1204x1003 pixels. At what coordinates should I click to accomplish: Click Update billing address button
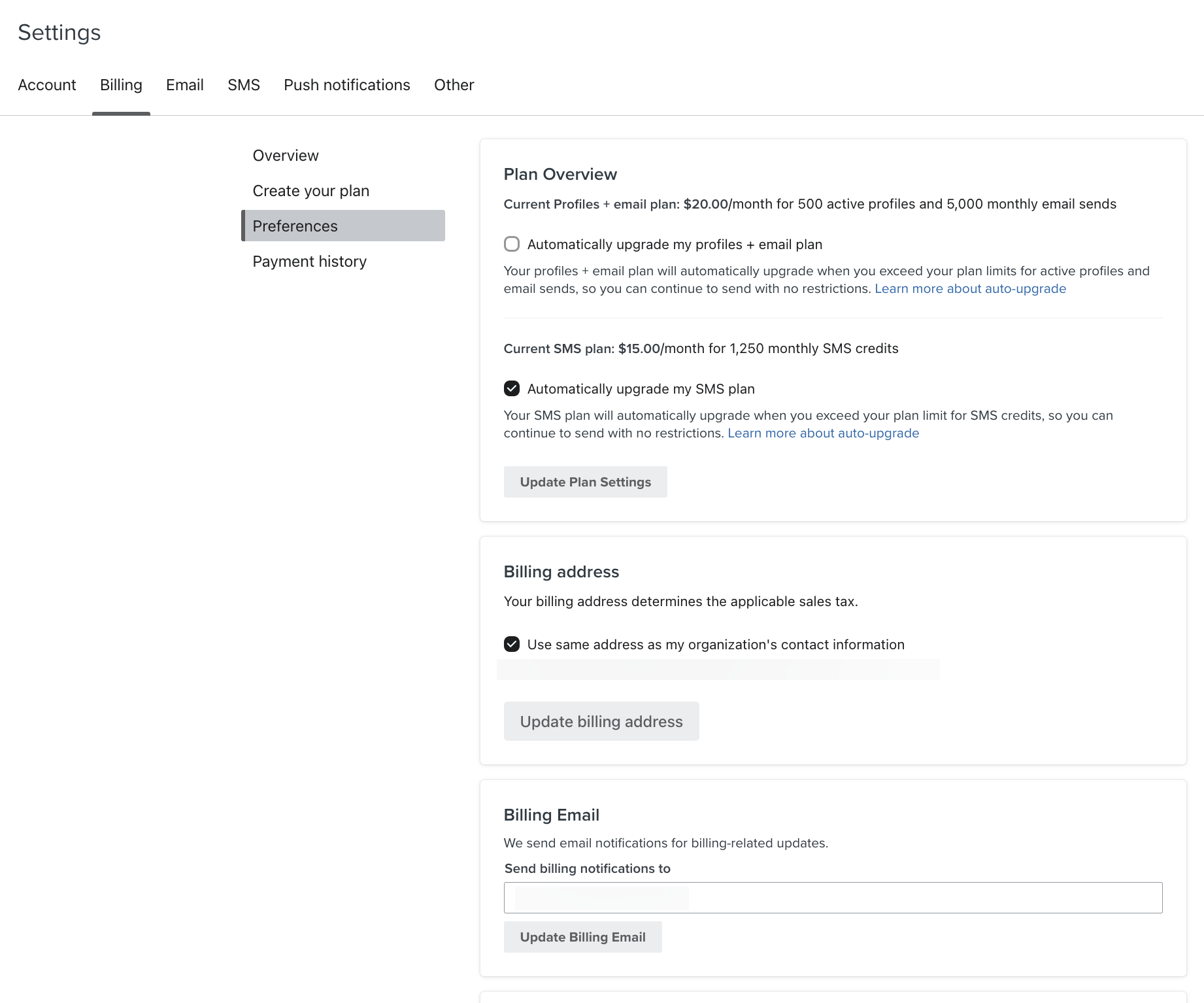point(601,721)
